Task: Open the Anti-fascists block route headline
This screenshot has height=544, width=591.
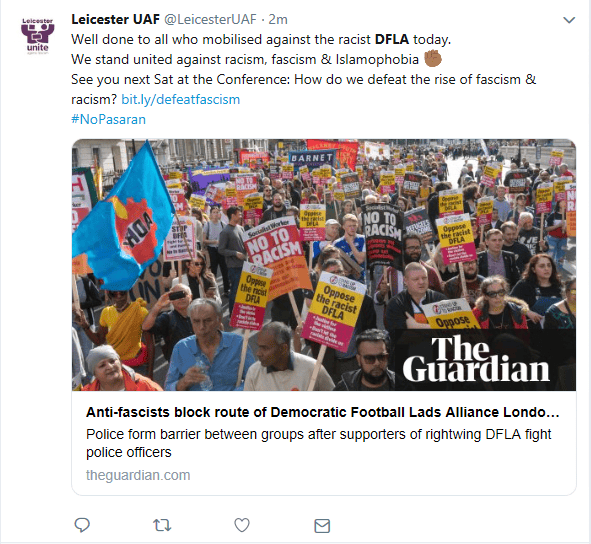Action: point(322,412)
